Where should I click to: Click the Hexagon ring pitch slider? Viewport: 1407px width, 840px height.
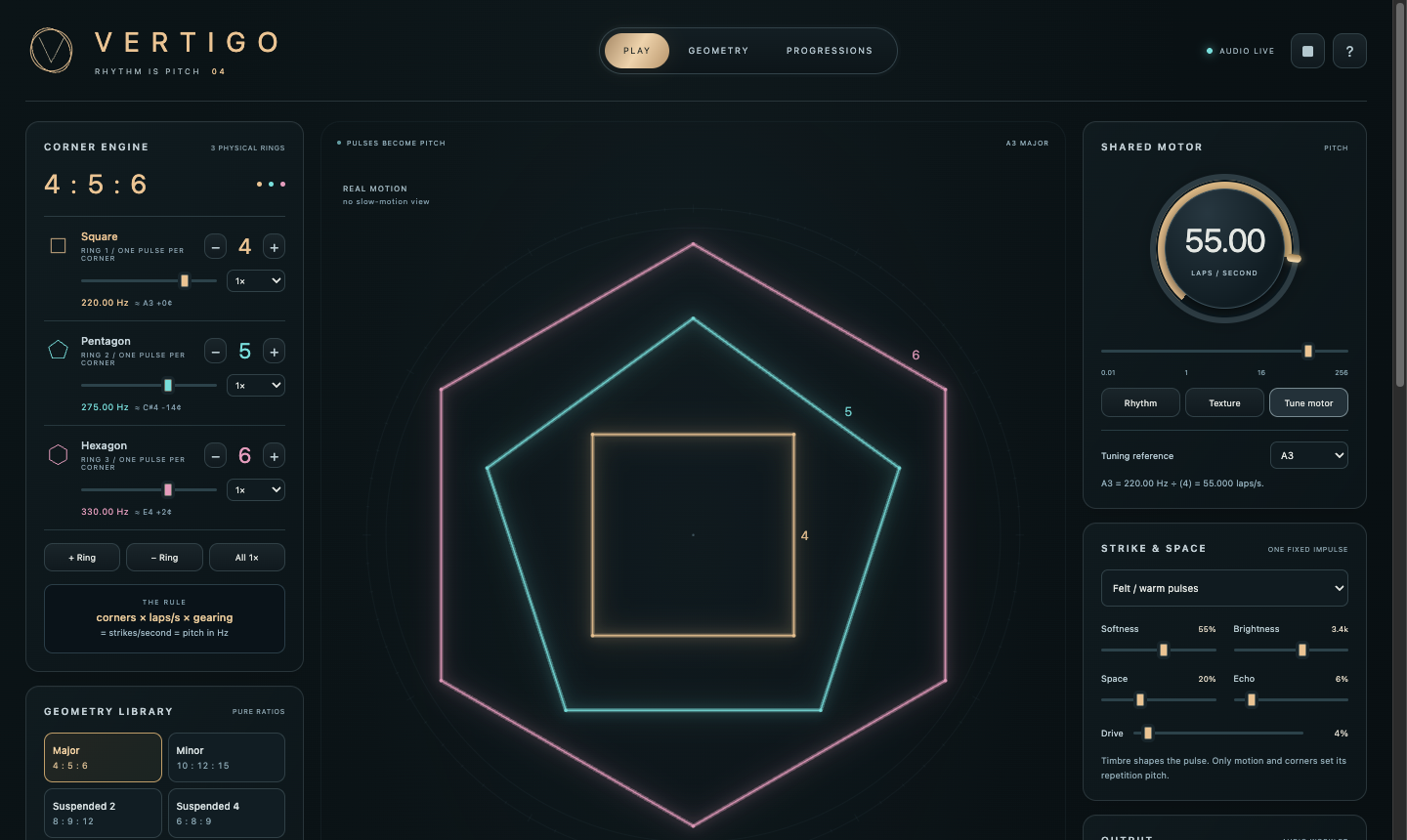pyautogui.click(x=149, y=489)
